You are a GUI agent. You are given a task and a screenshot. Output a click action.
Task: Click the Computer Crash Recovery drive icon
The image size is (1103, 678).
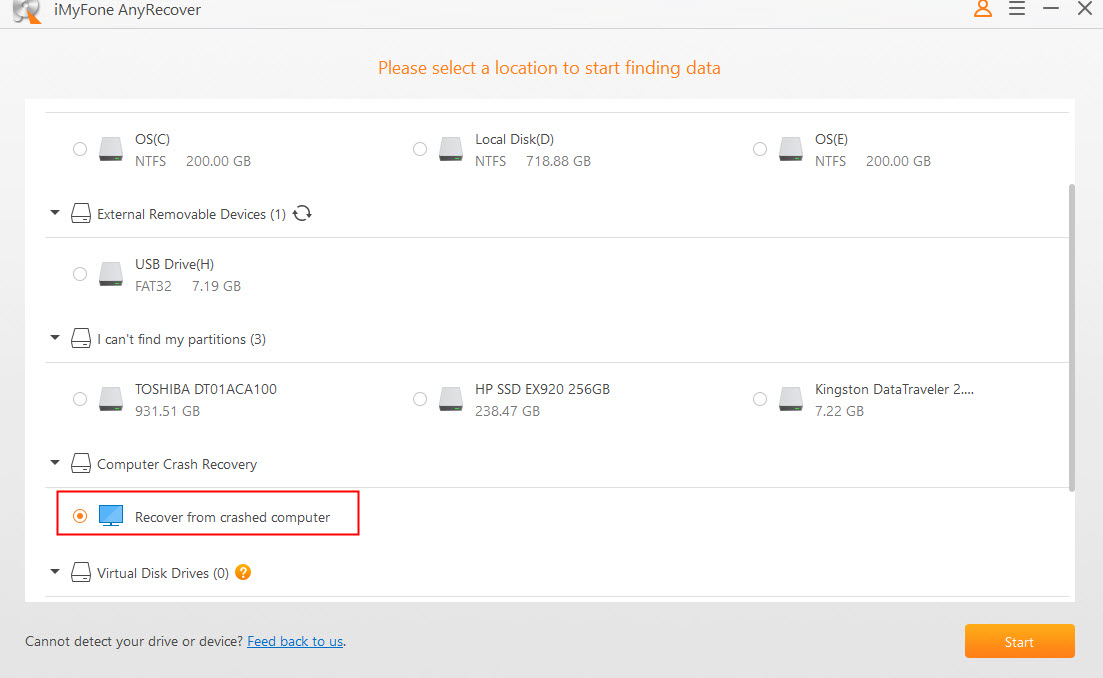click(81, 463)
